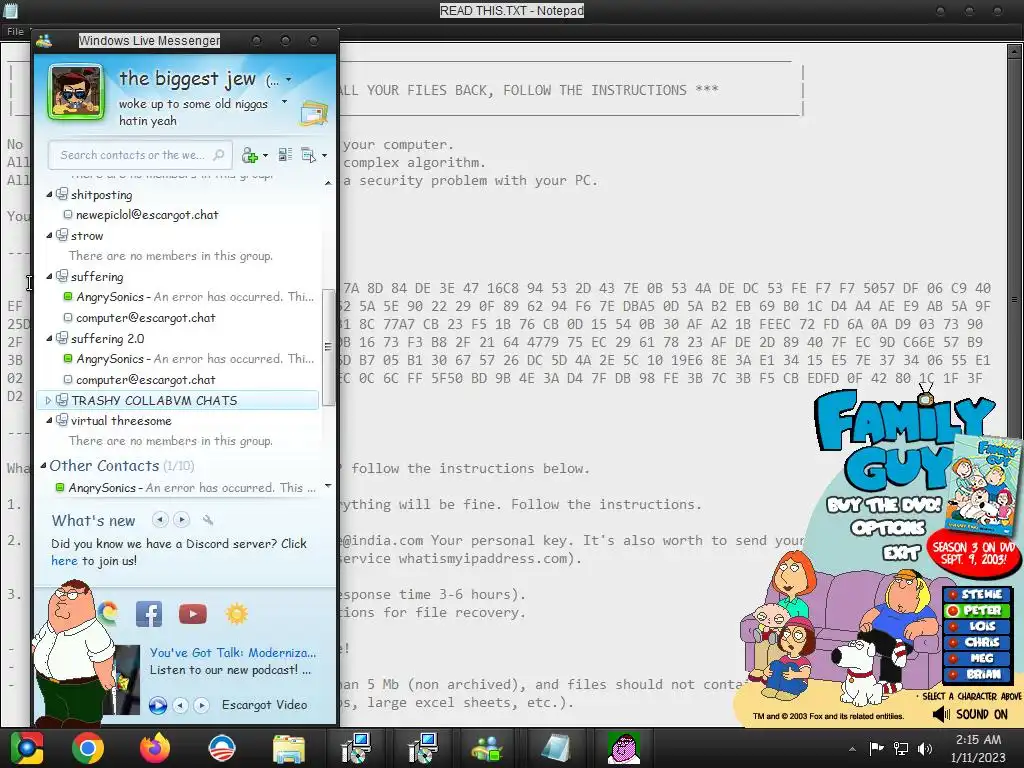Image resolution: width=1024 pixels, height=768 pixels.
Task: Go to previous Escargot Video item
Action: click(x=181, y=705)
